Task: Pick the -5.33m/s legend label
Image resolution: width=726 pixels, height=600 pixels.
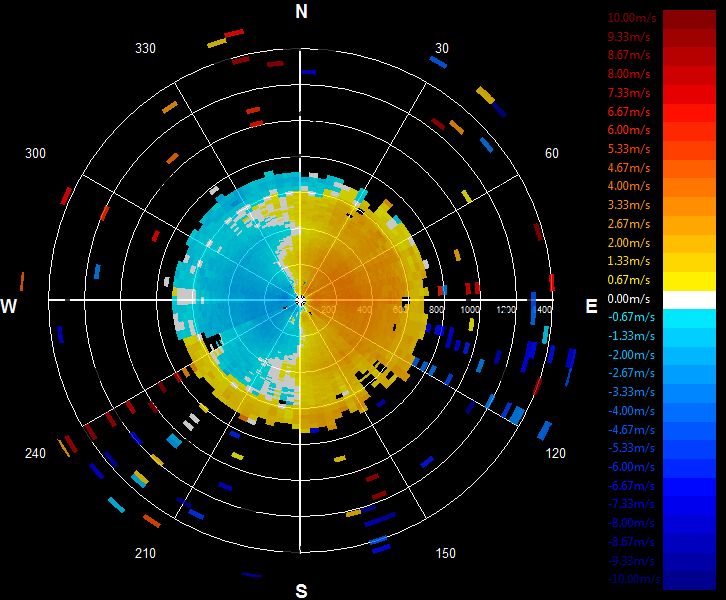Action: (632, 448)
